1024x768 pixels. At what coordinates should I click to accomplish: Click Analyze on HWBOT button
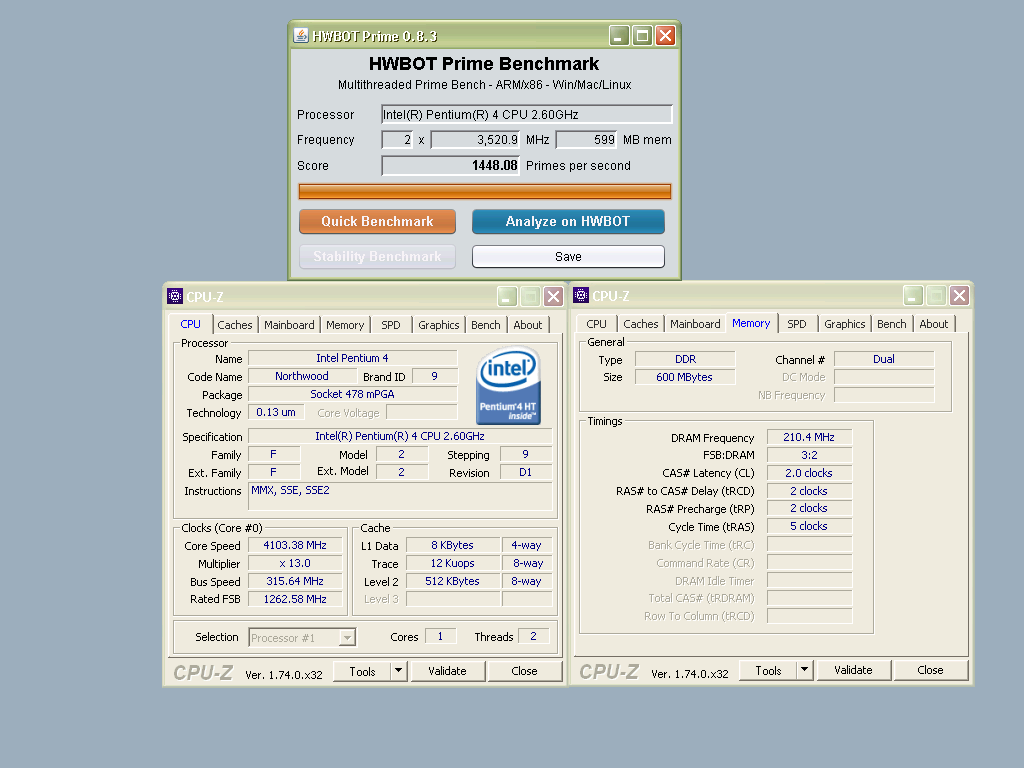pos(568,221)
